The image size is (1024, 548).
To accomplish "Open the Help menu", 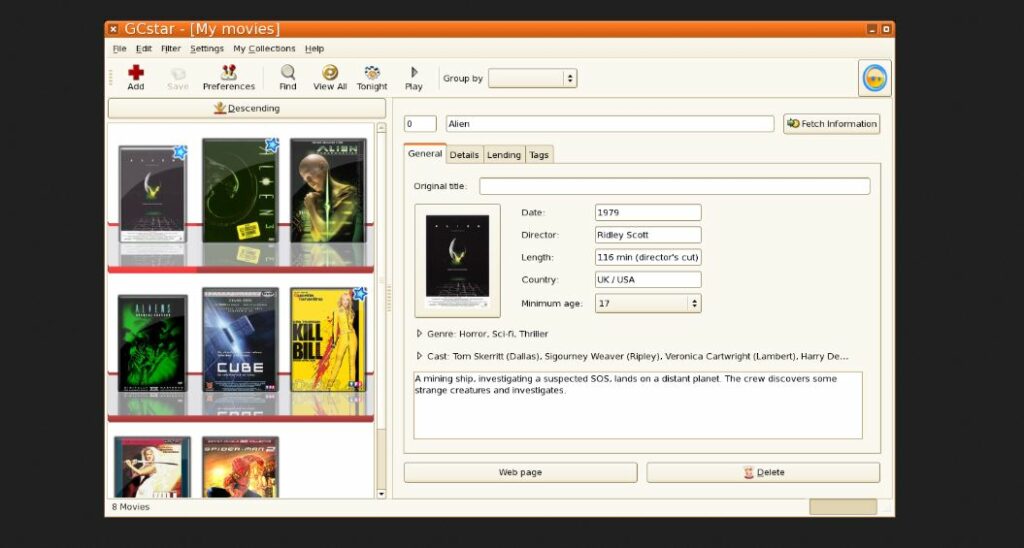I will [x=314, y=48].
